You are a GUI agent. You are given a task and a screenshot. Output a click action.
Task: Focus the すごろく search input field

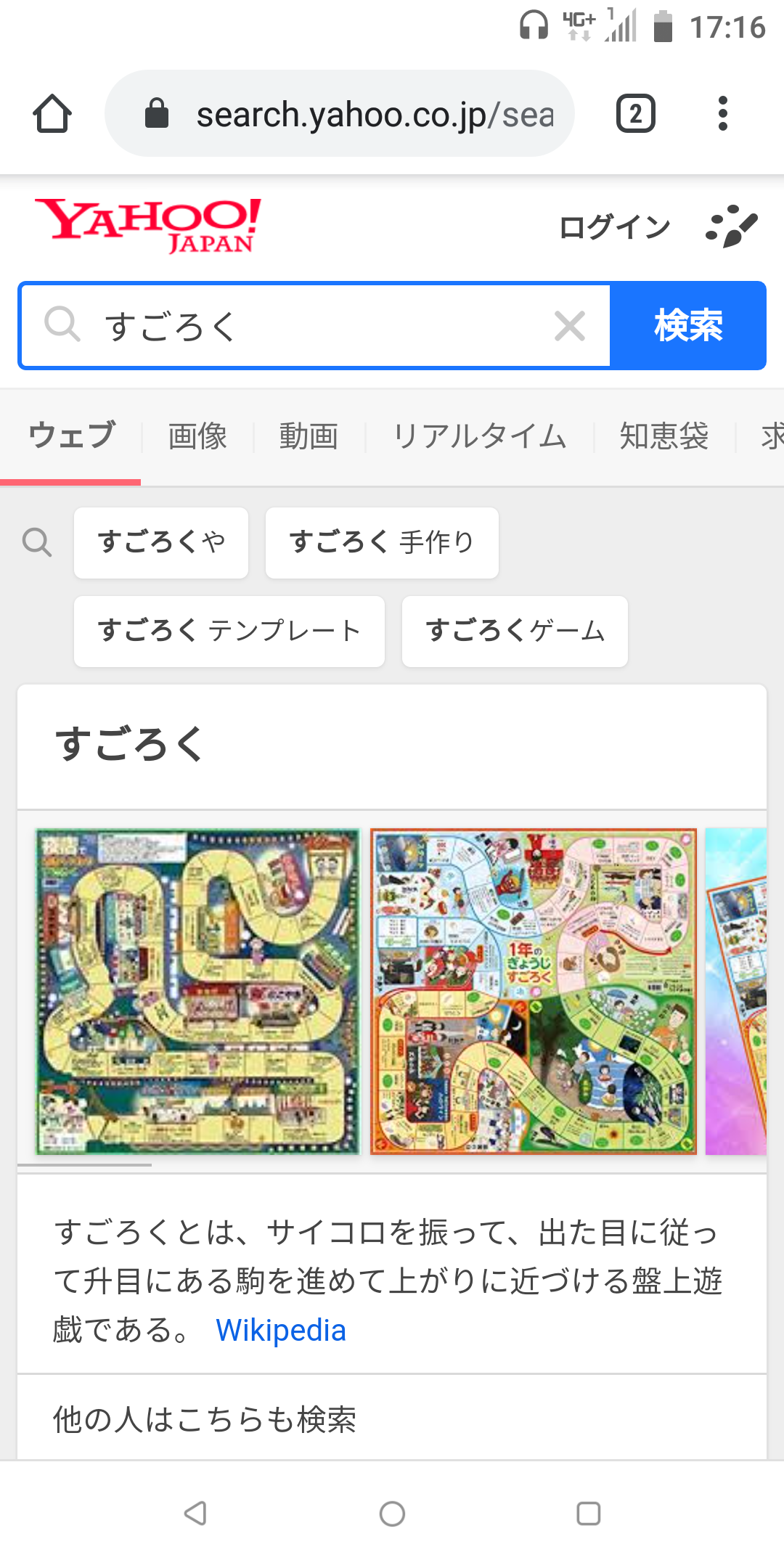click(316, 325)
